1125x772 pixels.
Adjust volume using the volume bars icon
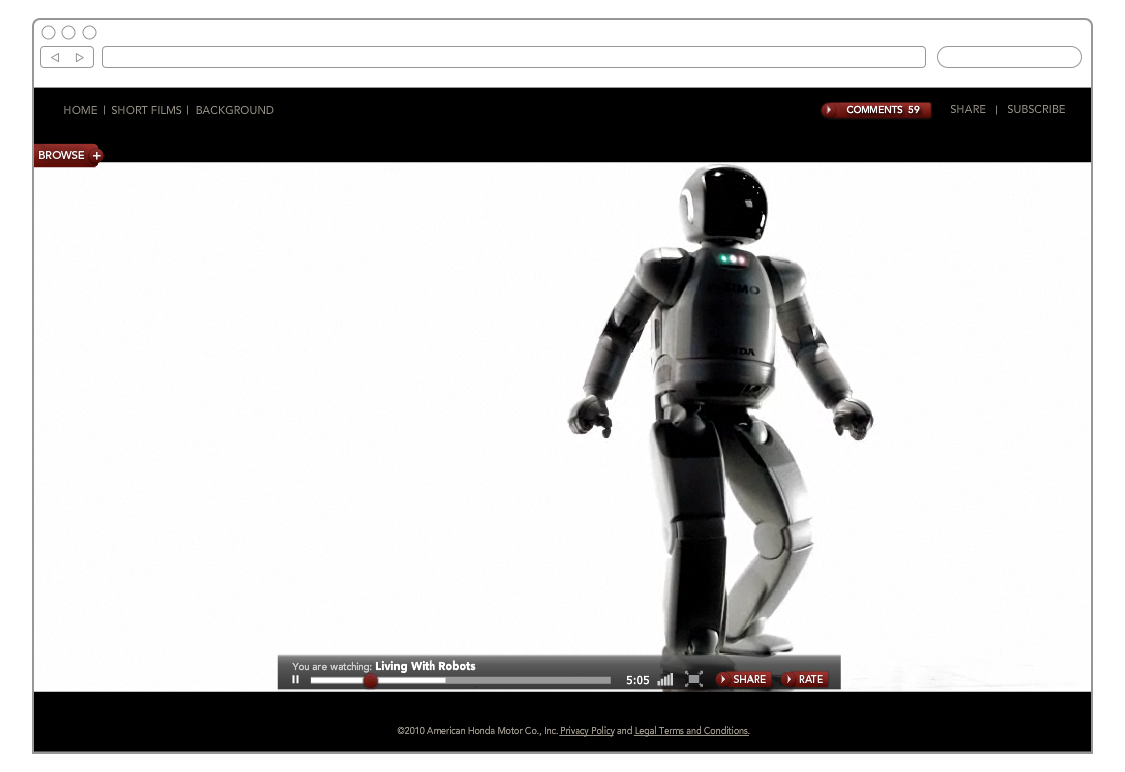click(665, 679)
